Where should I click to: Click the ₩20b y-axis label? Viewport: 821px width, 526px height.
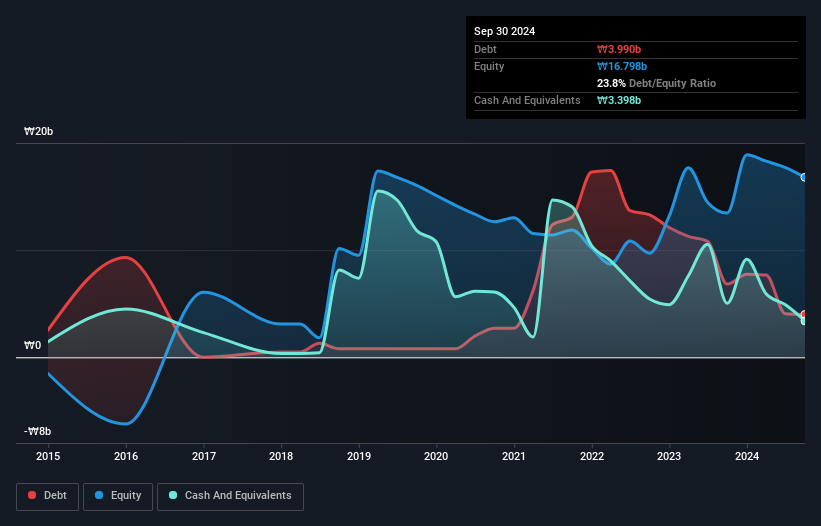39,131
